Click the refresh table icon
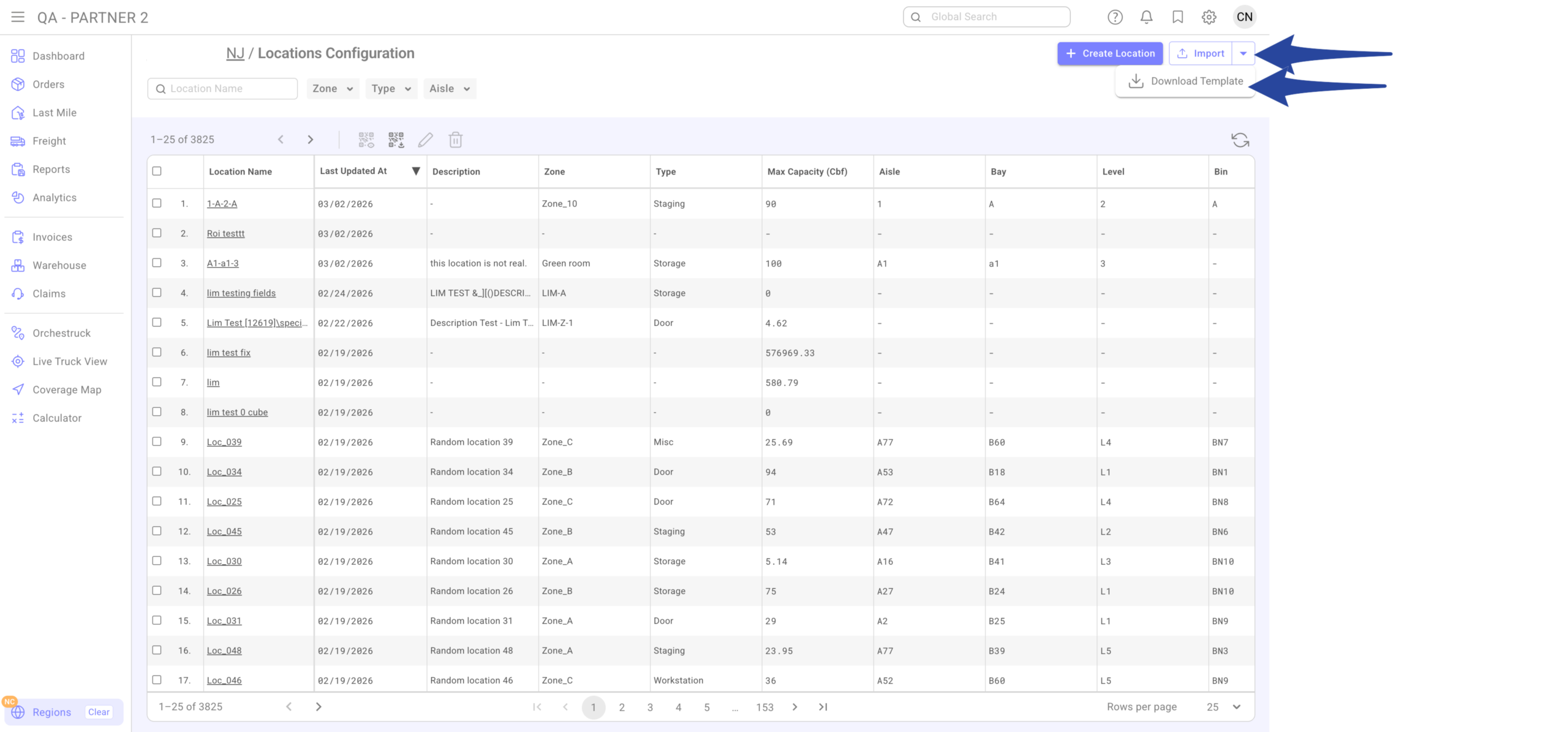 (1240, 140)
